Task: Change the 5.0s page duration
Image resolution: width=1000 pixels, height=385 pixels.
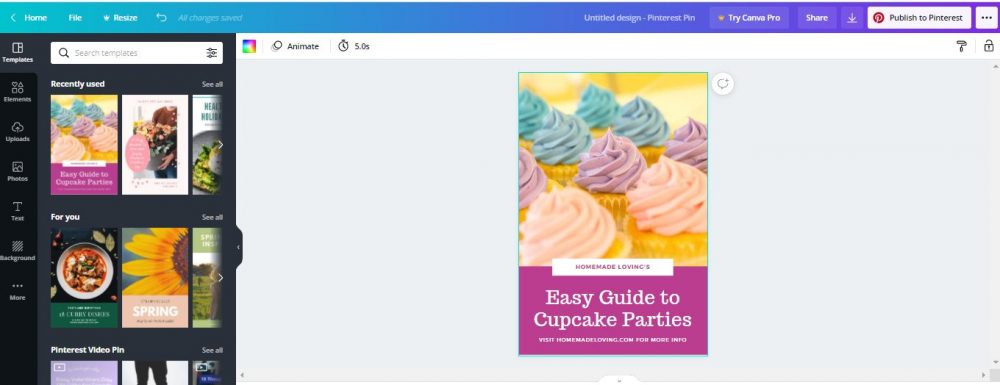Action: click(x=354, y=46)
